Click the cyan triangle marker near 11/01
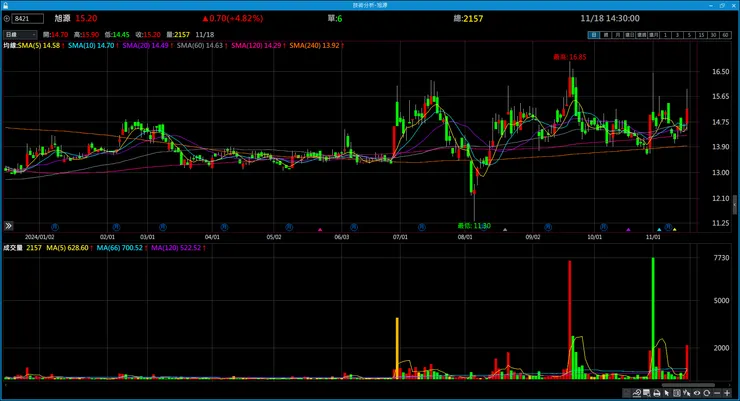Image resolution: width=740 pixels, height=401 pixels. pyautogui.click(x=659, y=230)
